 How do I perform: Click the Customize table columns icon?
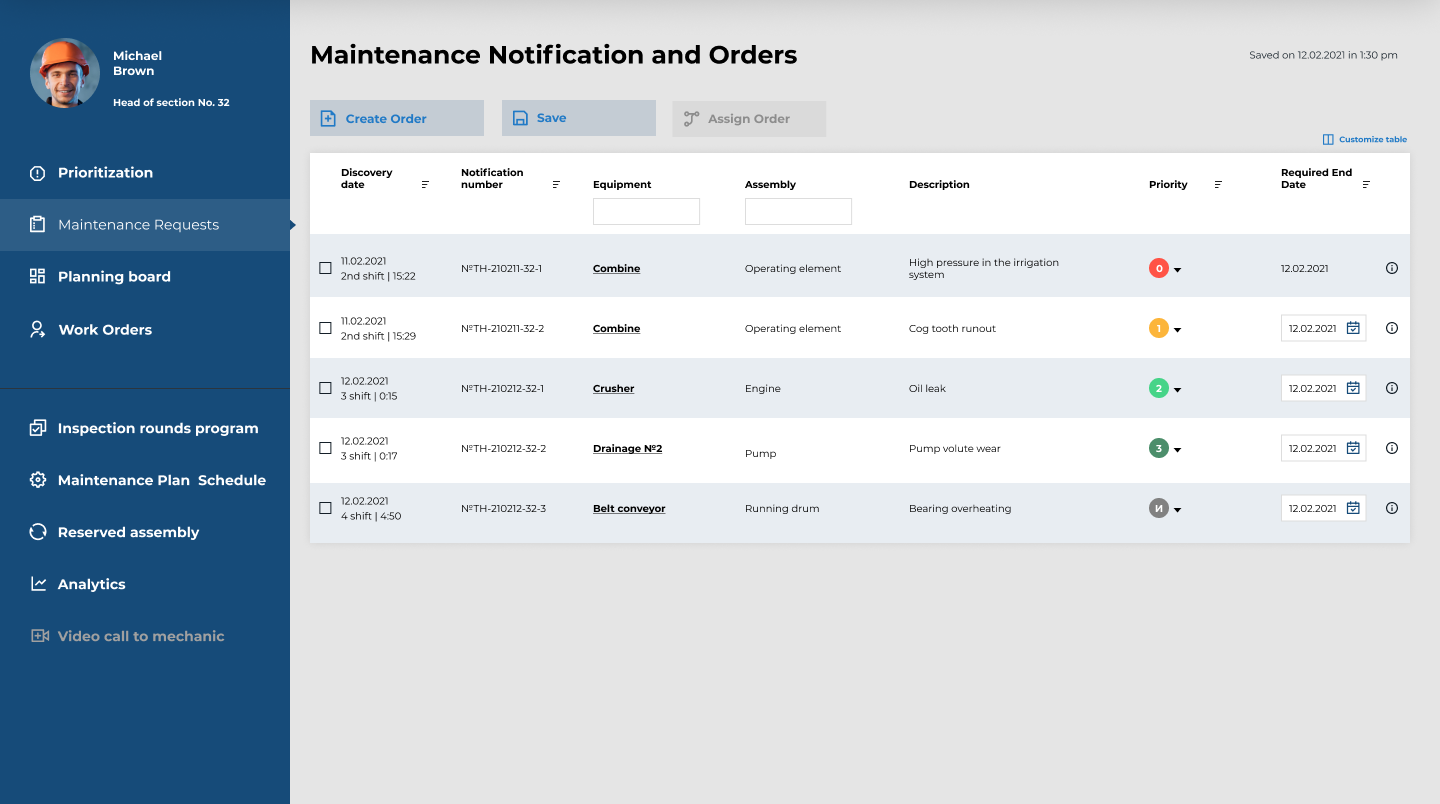pyautogui.click(x=1328, y=140)
